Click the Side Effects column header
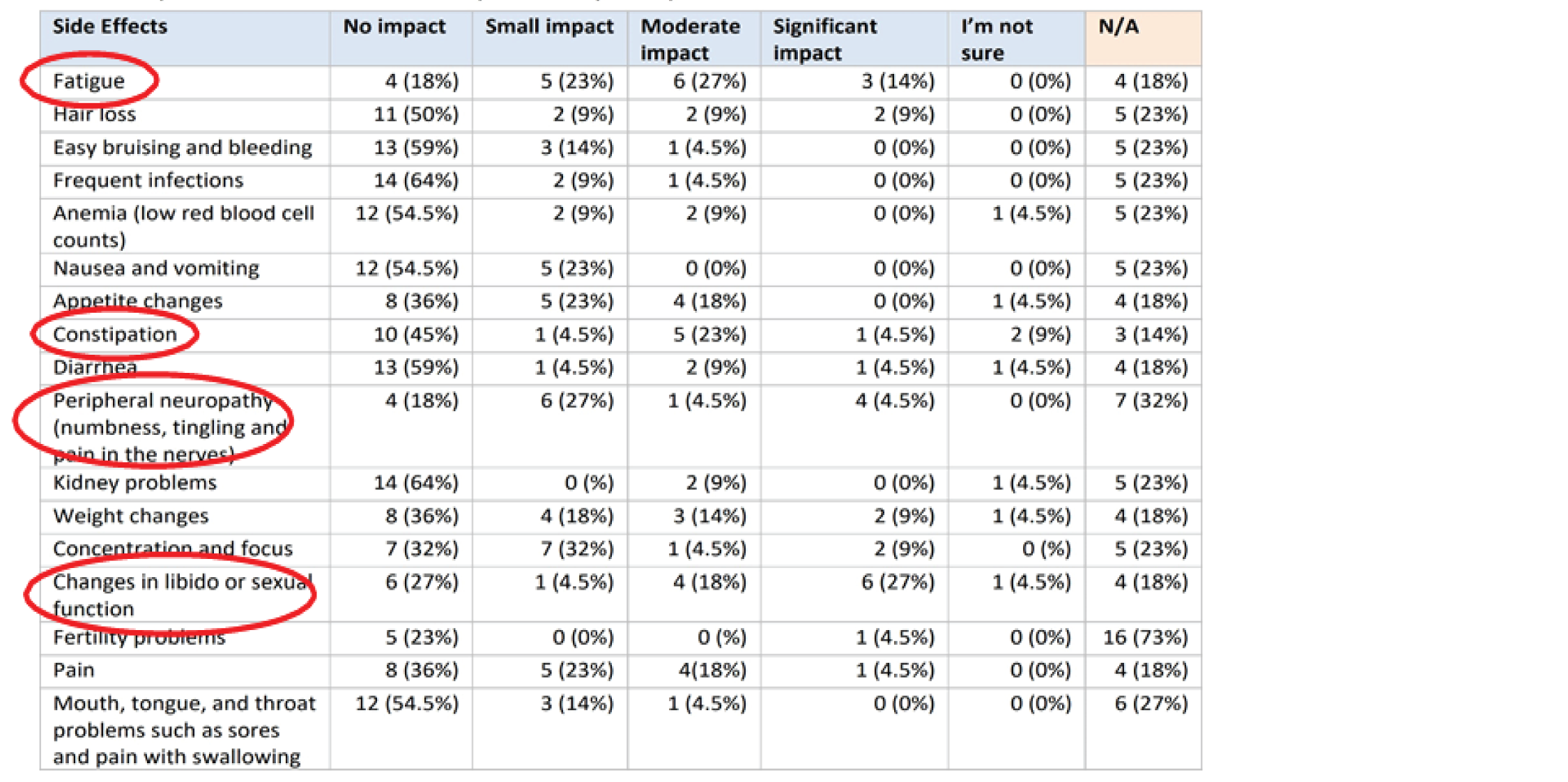This screenshot has height=782, width=1568. tap(110, 26)
